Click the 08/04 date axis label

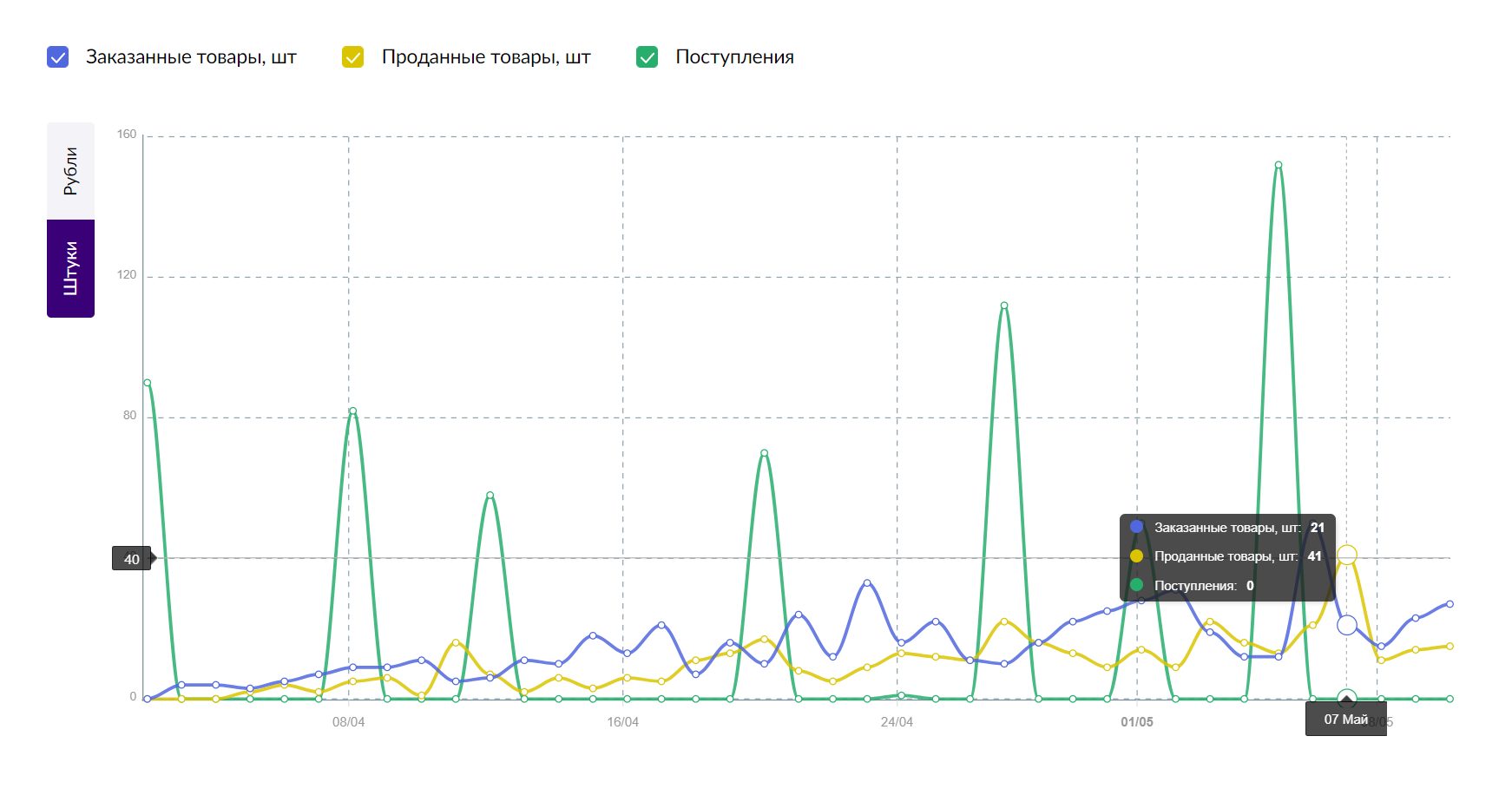point(348,722)
